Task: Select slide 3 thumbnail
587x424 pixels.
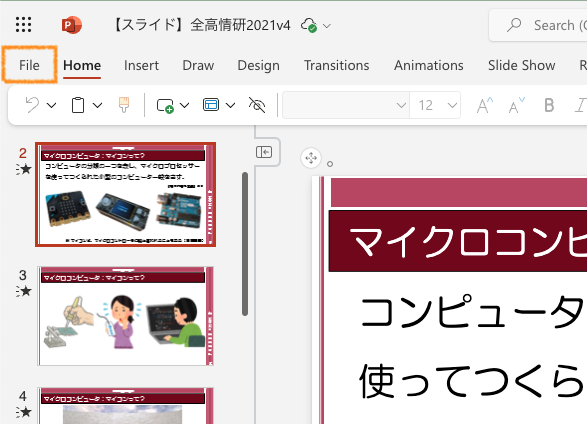Action: (x=125, y=316)
